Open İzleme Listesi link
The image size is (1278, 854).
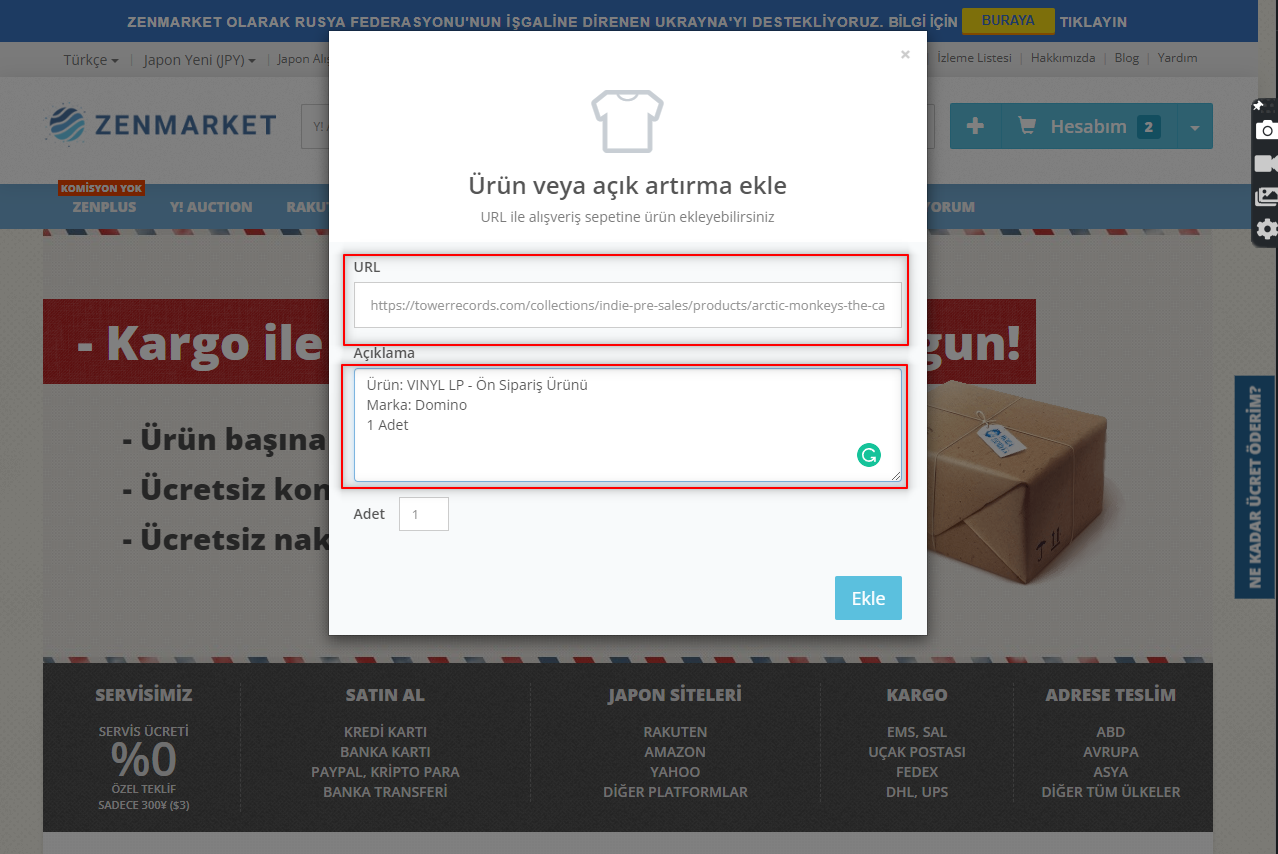(x=974, y=58)
